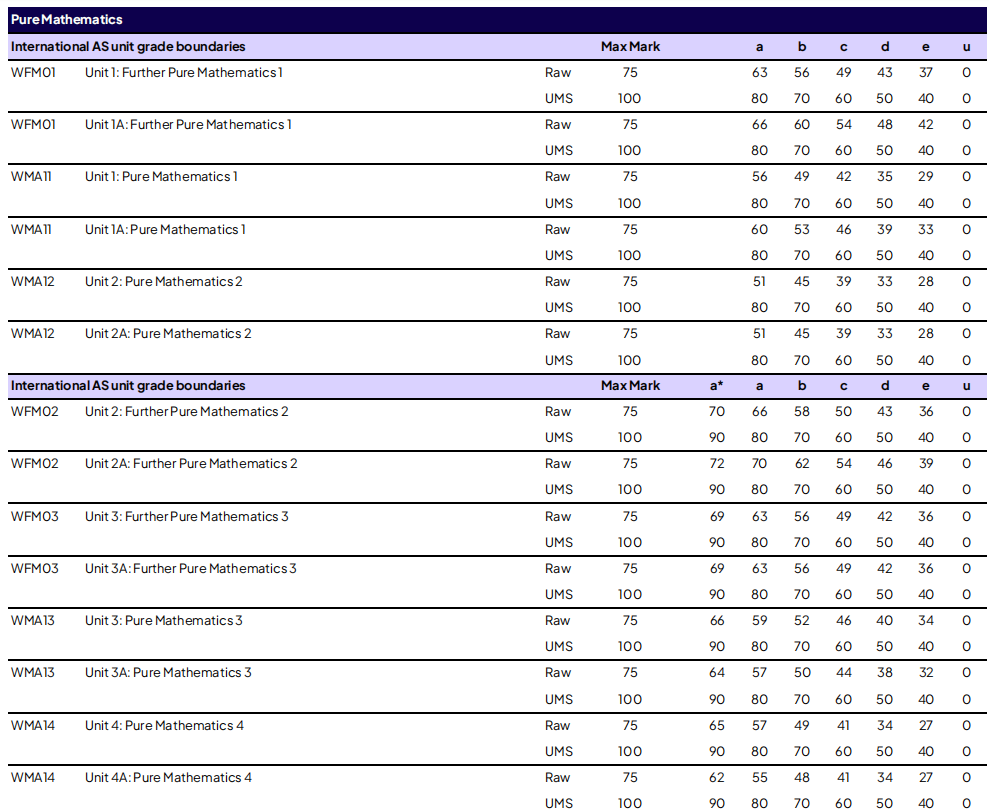Select the Unit 1A: Pure Mathematics 1 name
This screenshot has width=989, height=812.
click(165, 230)
